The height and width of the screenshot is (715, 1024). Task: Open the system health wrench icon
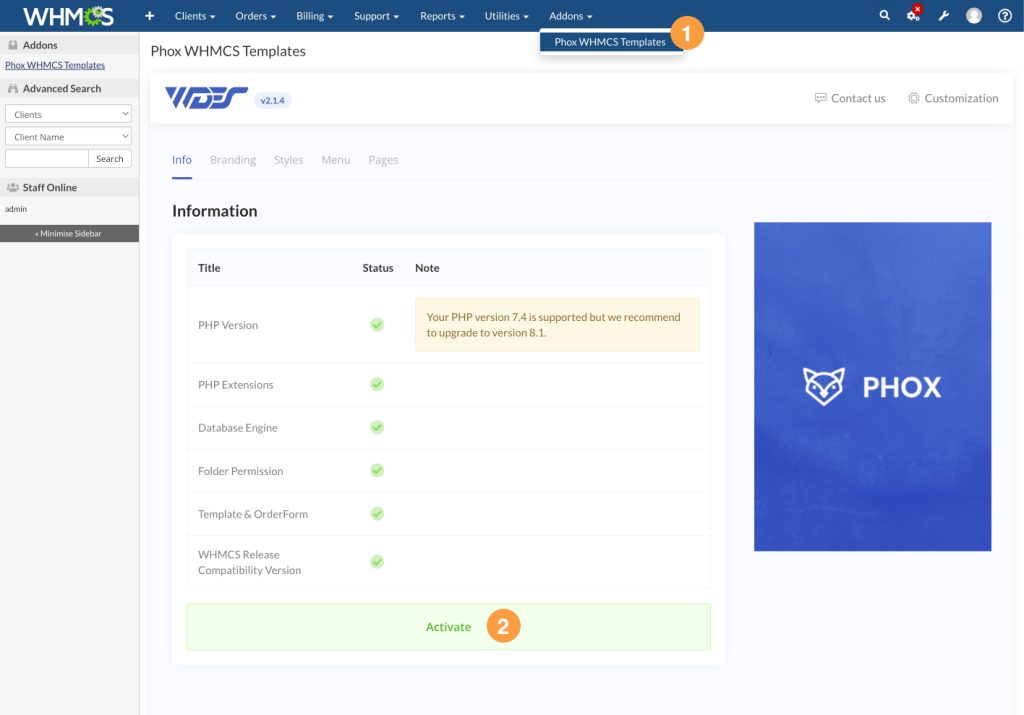tap(944, 15)
